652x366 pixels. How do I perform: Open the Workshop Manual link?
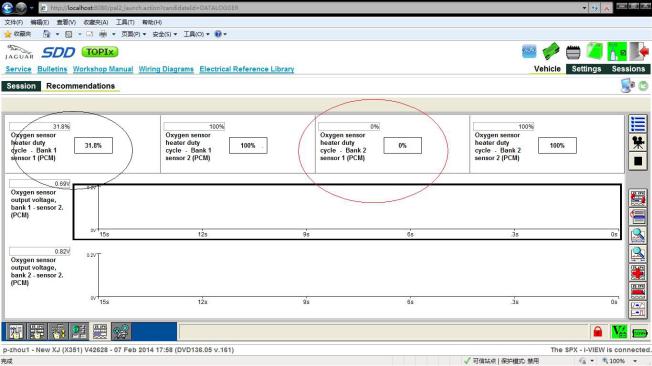point(103,69)
